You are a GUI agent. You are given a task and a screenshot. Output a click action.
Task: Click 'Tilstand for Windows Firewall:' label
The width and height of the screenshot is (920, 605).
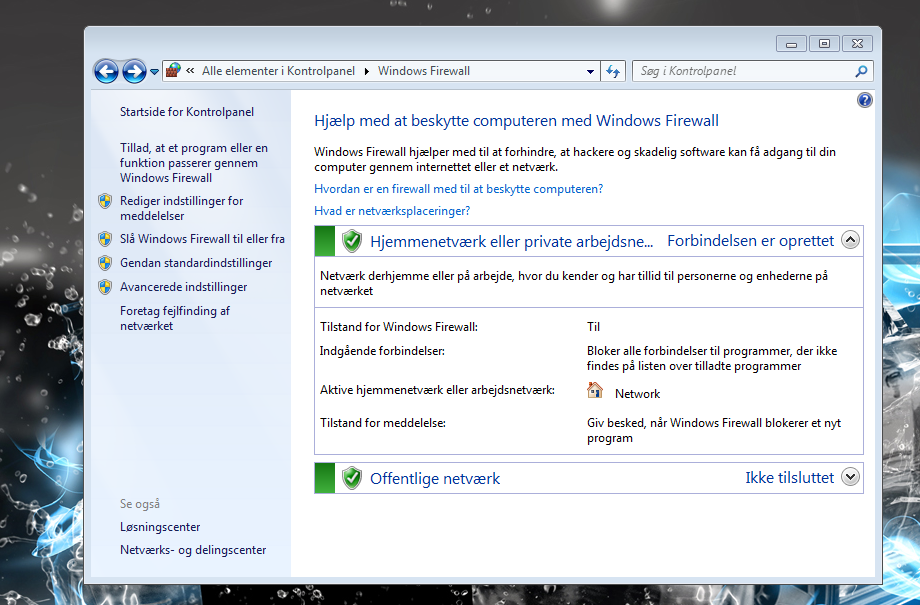click(398, 327)
